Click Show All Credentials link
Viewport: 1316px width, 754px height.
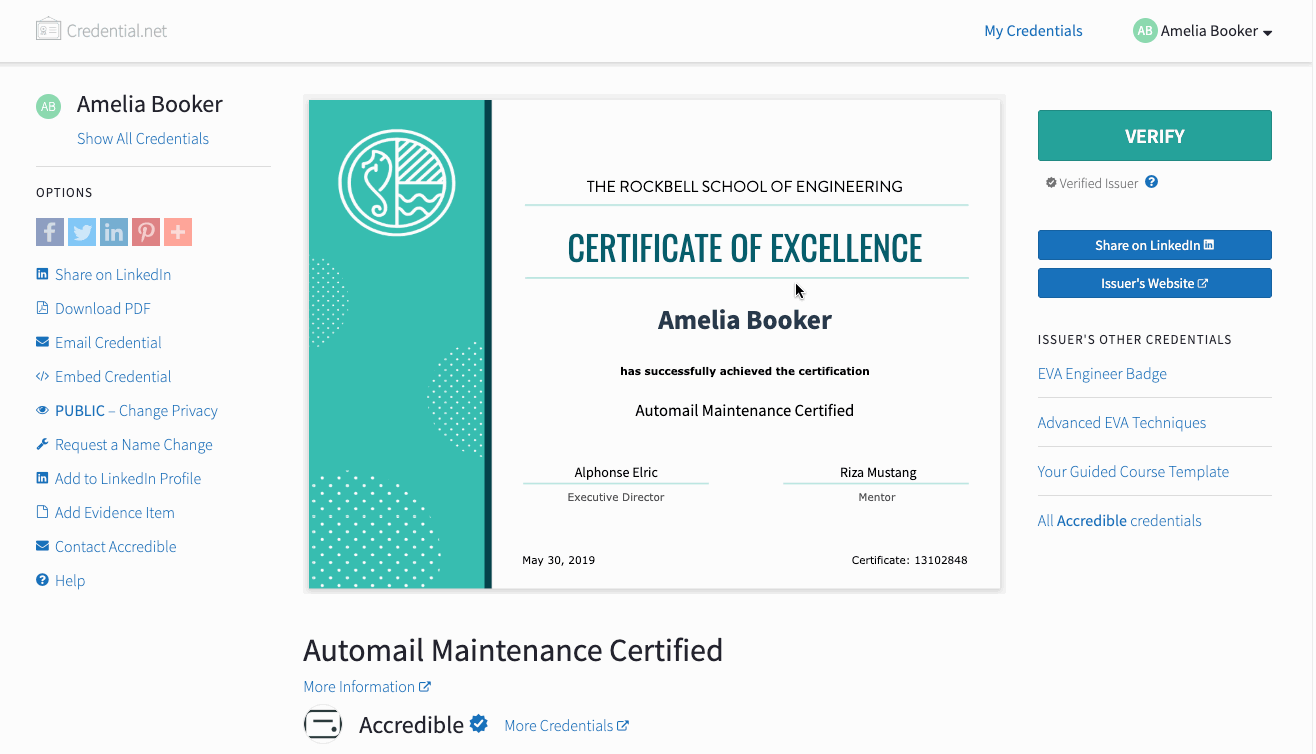pos(143,139)
